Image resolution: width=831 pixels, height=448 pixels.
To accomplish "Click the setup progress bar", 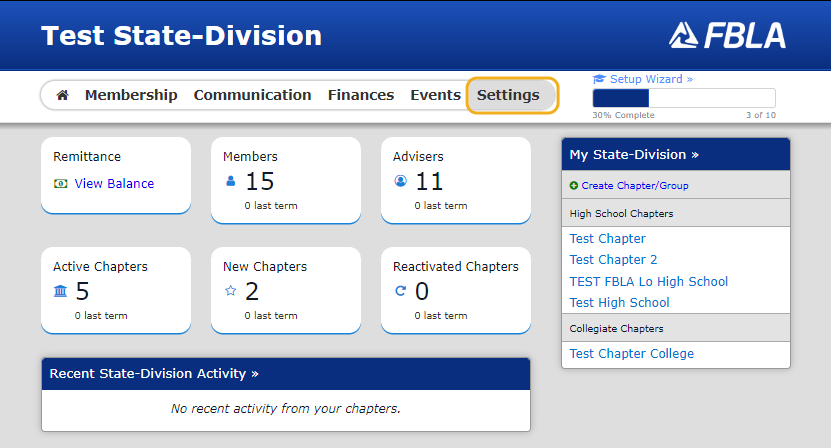I will tap(684, 98).
